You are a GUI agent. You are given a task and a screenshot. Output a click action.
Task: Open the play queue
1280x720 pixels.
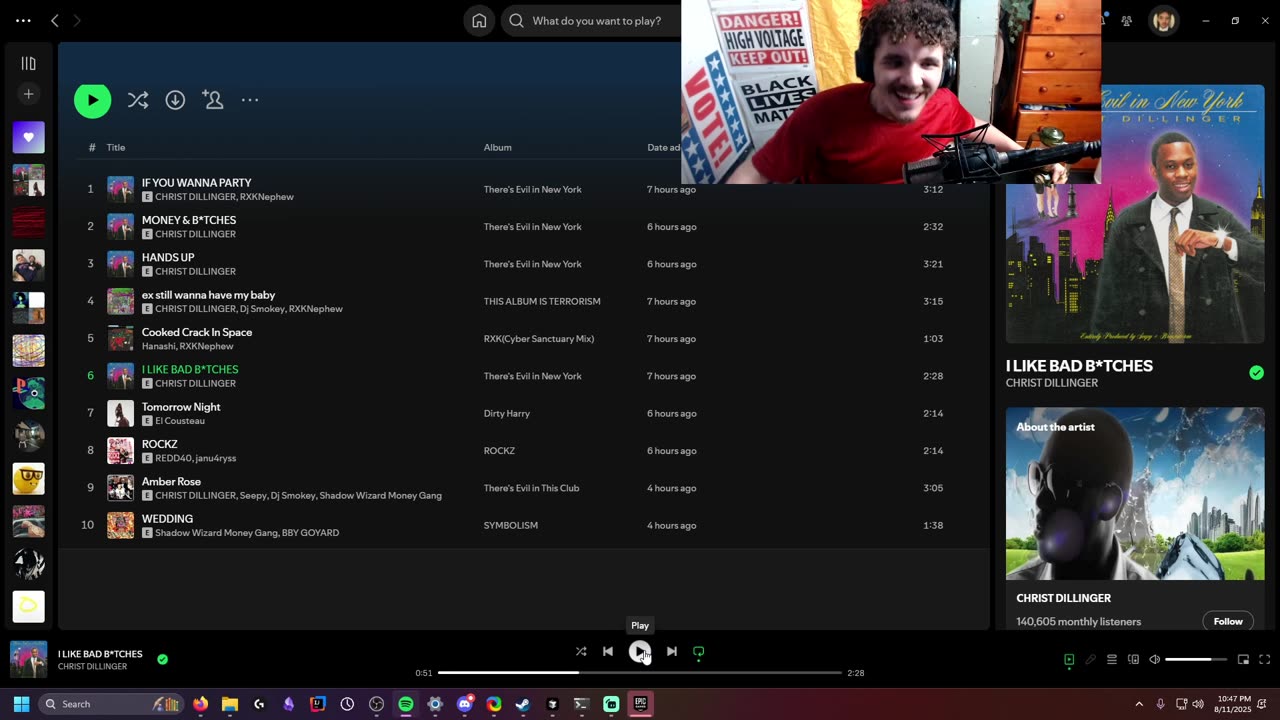pyautogui.click(x=1111, y=660)
